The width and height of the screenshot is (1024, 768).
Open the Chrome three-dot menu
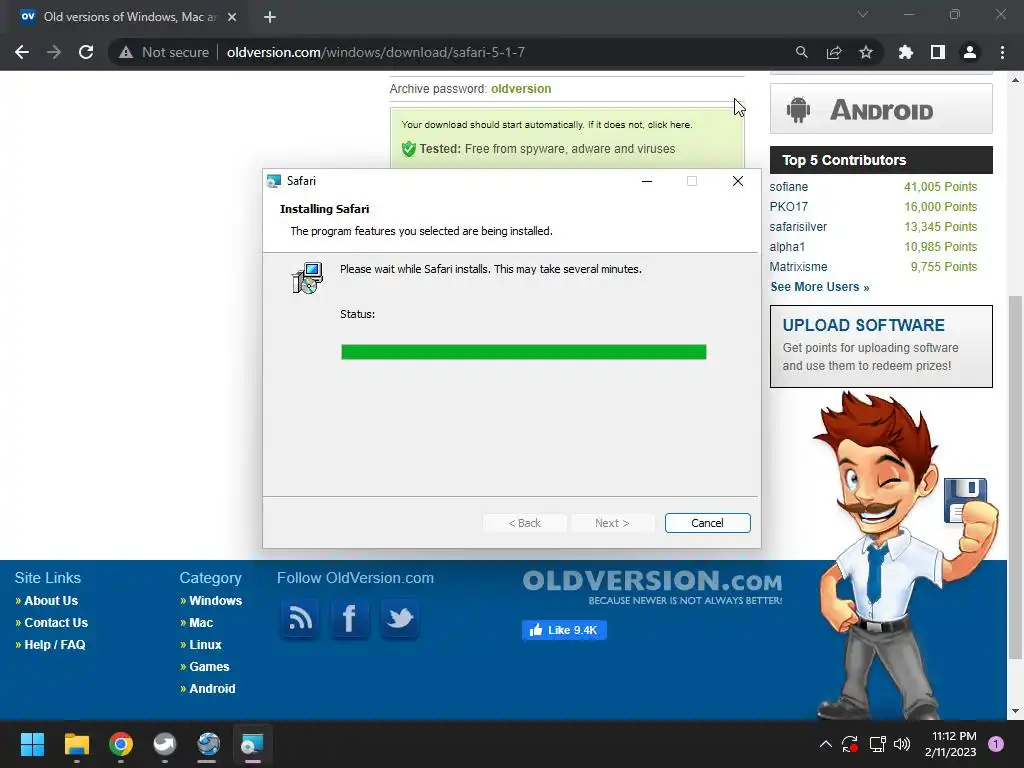[1002, 52]
